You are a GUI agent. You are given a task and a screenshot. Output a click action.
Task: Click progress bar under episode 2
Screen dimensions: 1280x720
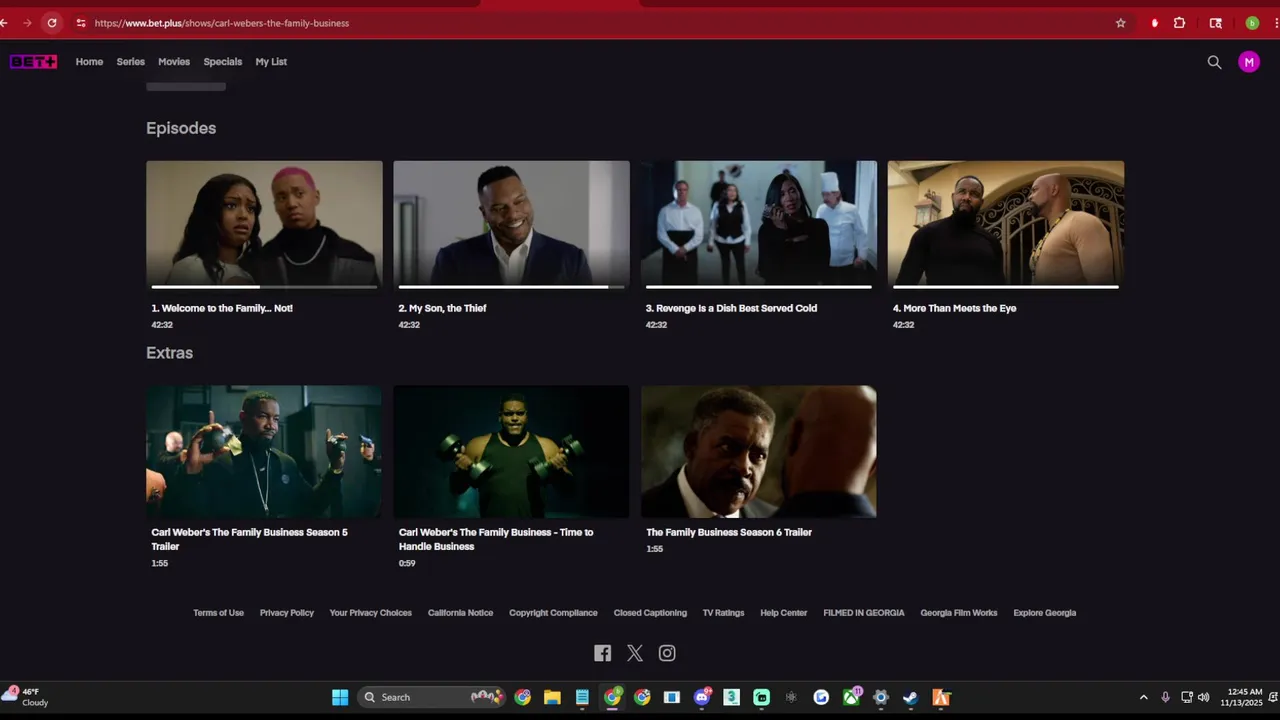tap(511, 287)
